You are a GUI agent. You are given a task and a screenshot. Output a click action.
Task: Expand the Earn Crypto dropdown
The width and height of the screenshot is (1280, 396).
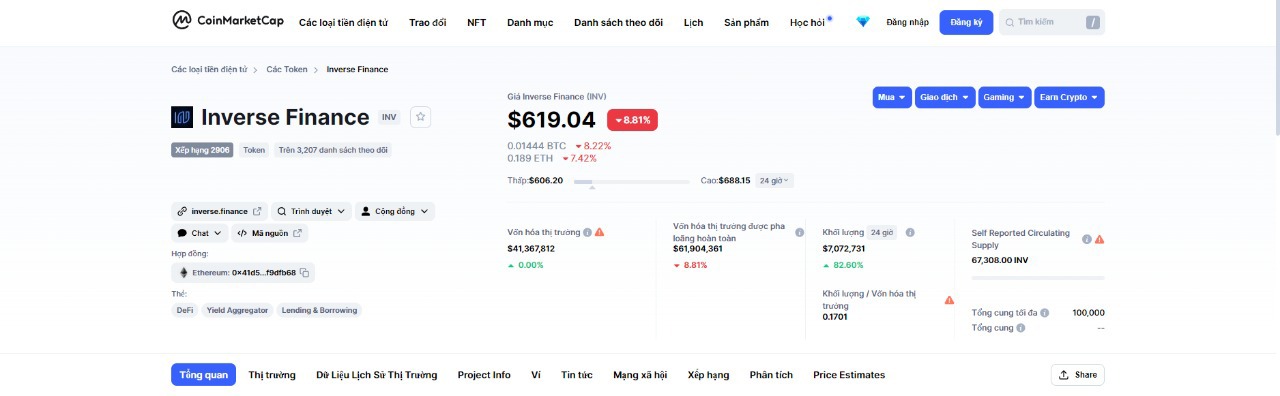(1069, 97)
